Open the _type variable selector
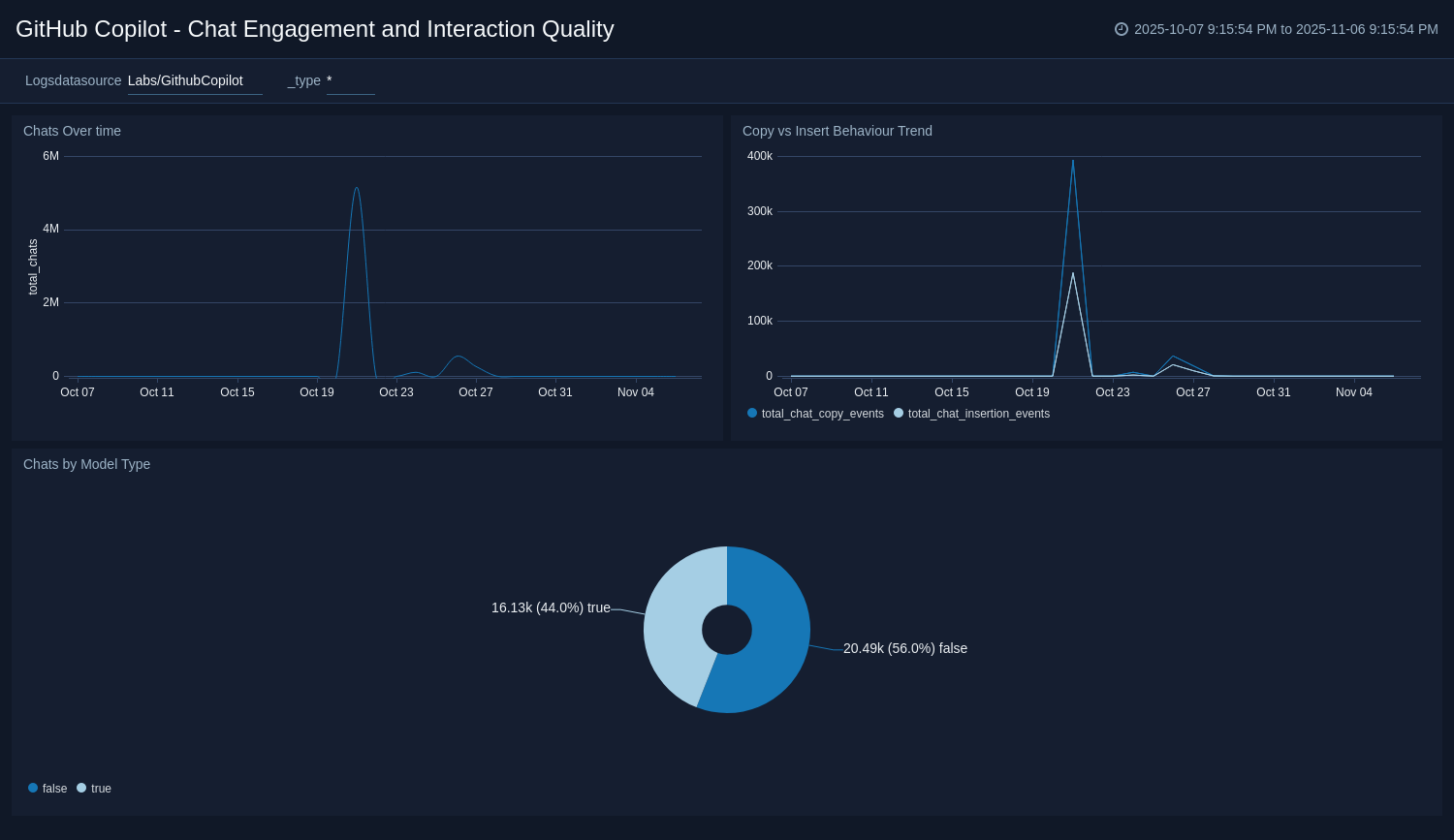The width and height of the screenshot is (1454, 840). pos(349,80)
